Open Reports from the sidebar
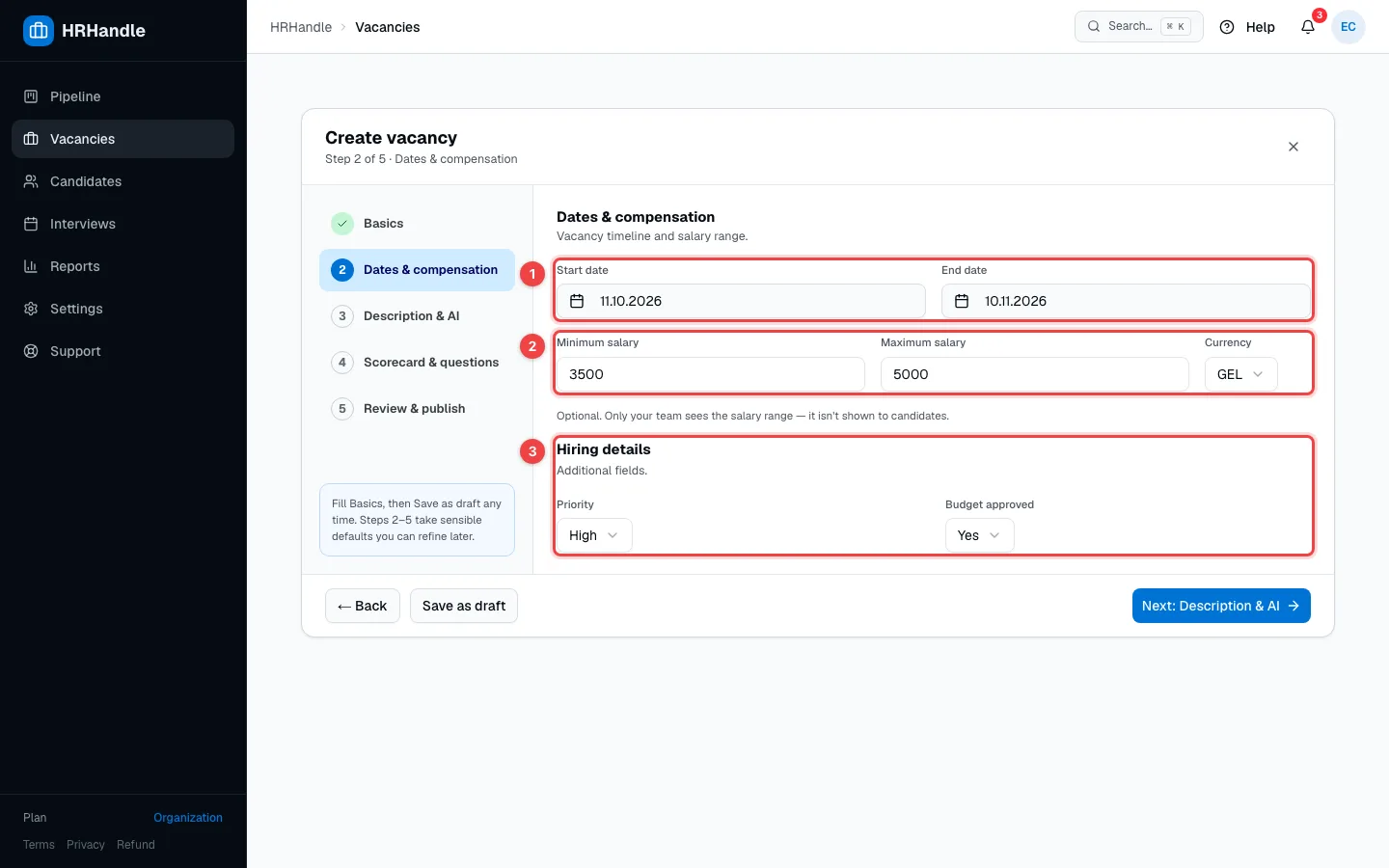Image resolution: width=1389 pixels, height=868 pixels. coord(123,266)
